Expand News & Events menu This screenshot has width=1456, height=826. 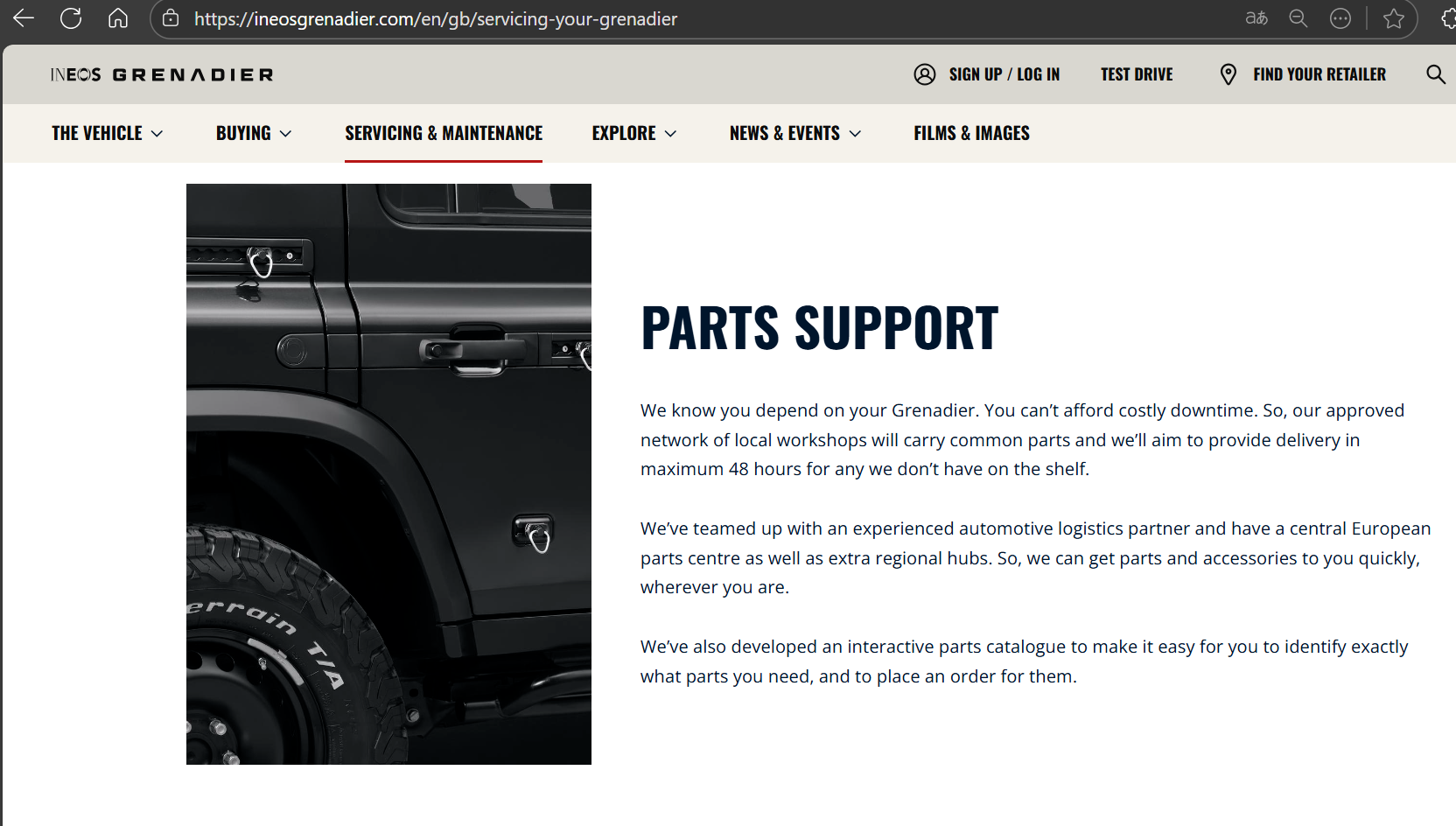(795, 133)
